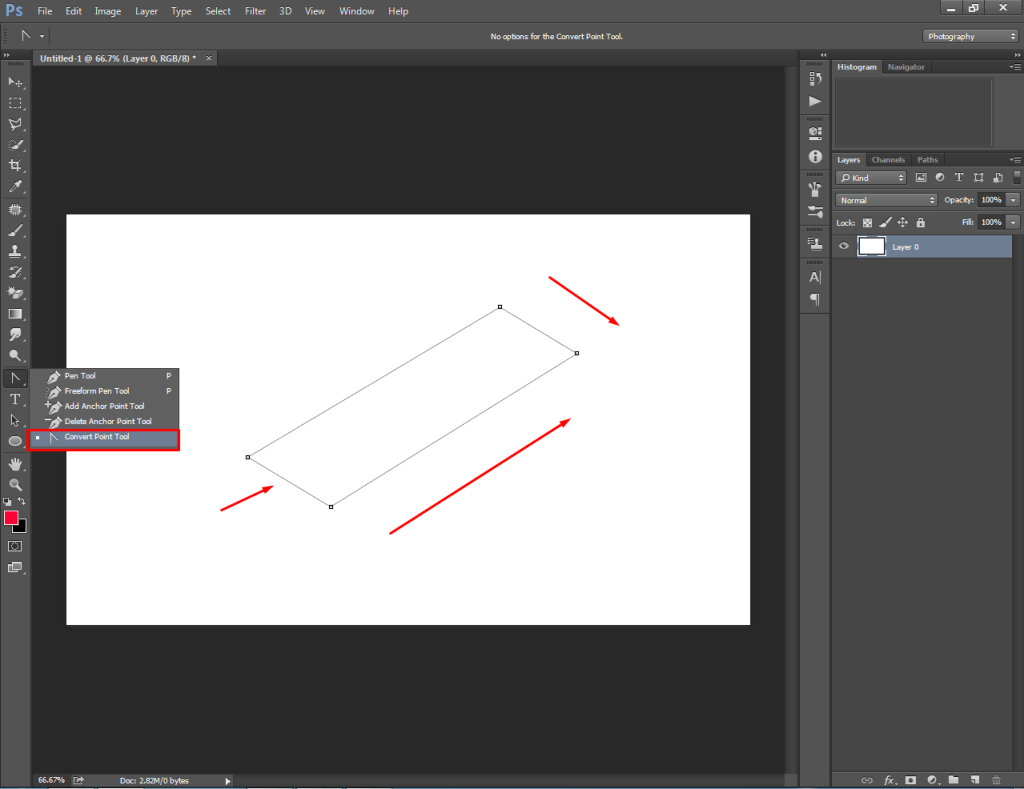Create a new layer from Layers panel
The image size is (1024, 789).
point(973,779)
